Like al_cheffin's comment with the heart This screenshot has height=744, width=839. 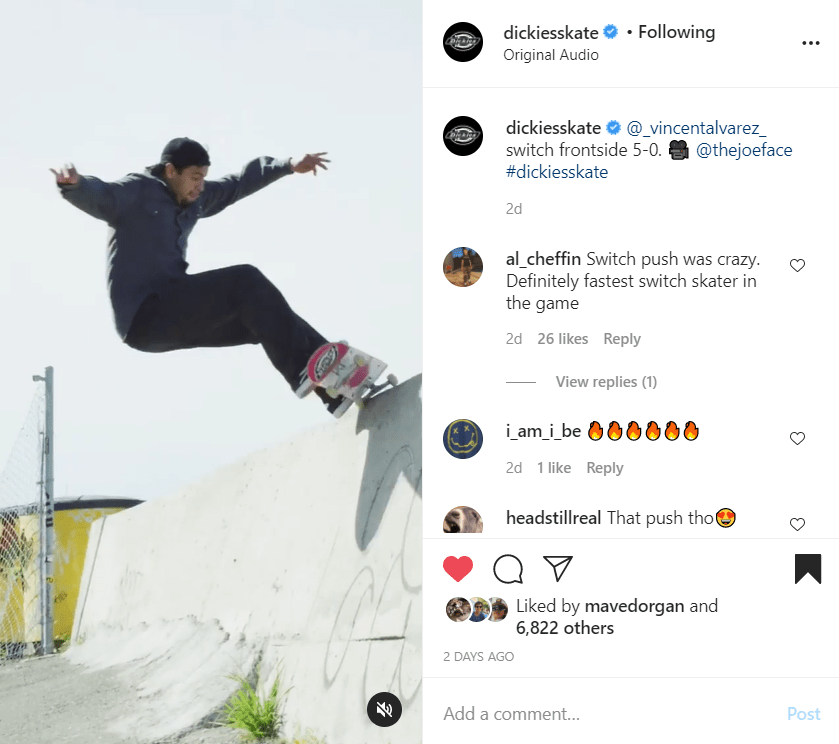pos(797,265)
